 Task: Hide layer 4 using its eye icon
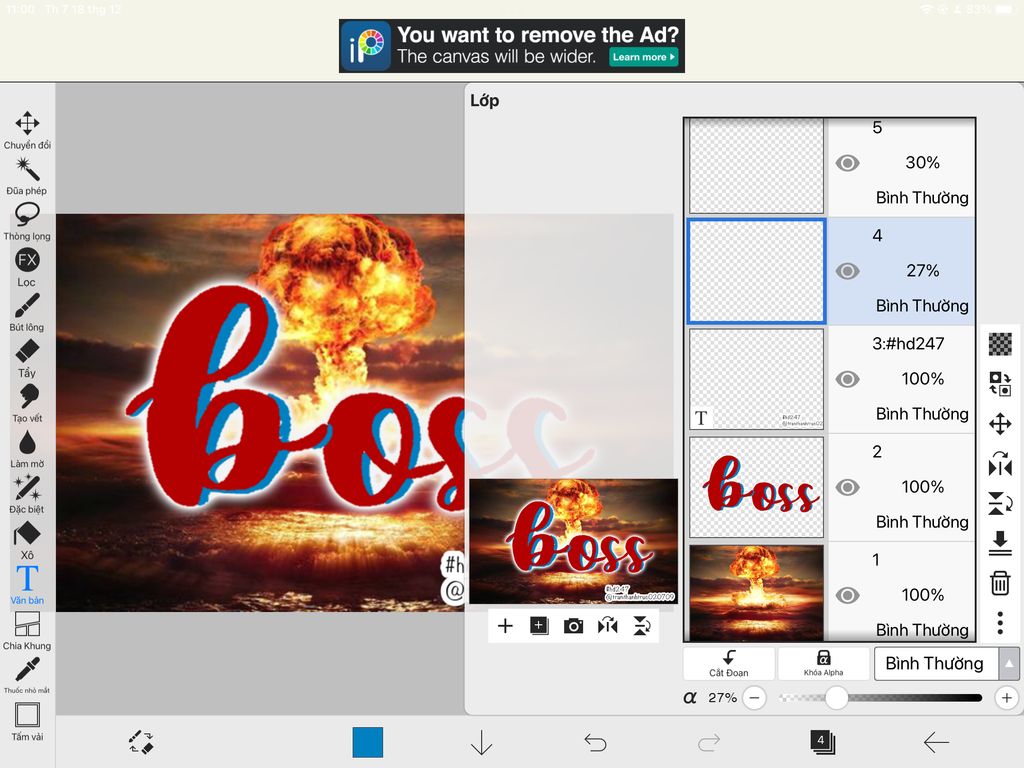[x=847, y=271]
